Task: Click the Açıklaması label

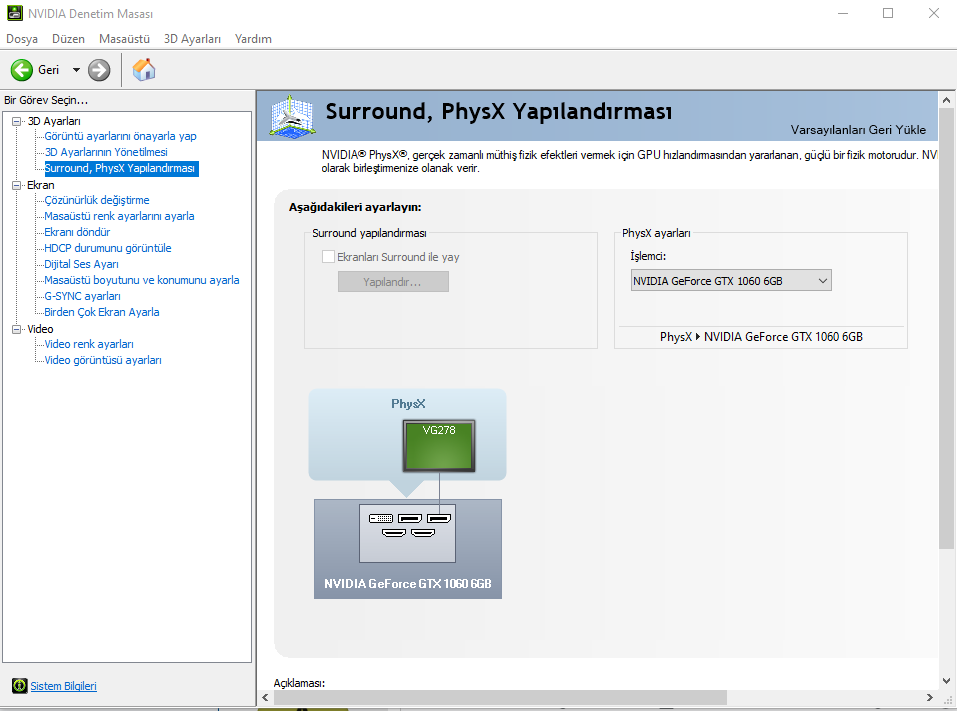Action: 299,683
